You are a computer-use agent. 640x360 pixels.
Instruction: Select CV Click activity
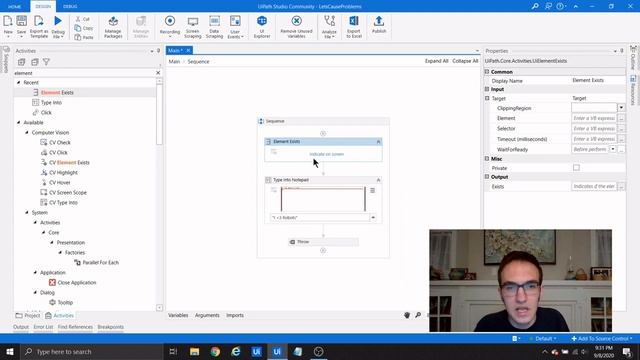point(58,153)
